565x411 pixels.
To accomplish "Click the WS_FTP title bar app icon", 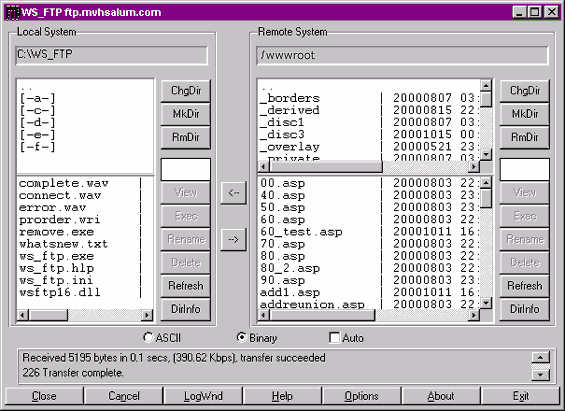I will point(12,13).
